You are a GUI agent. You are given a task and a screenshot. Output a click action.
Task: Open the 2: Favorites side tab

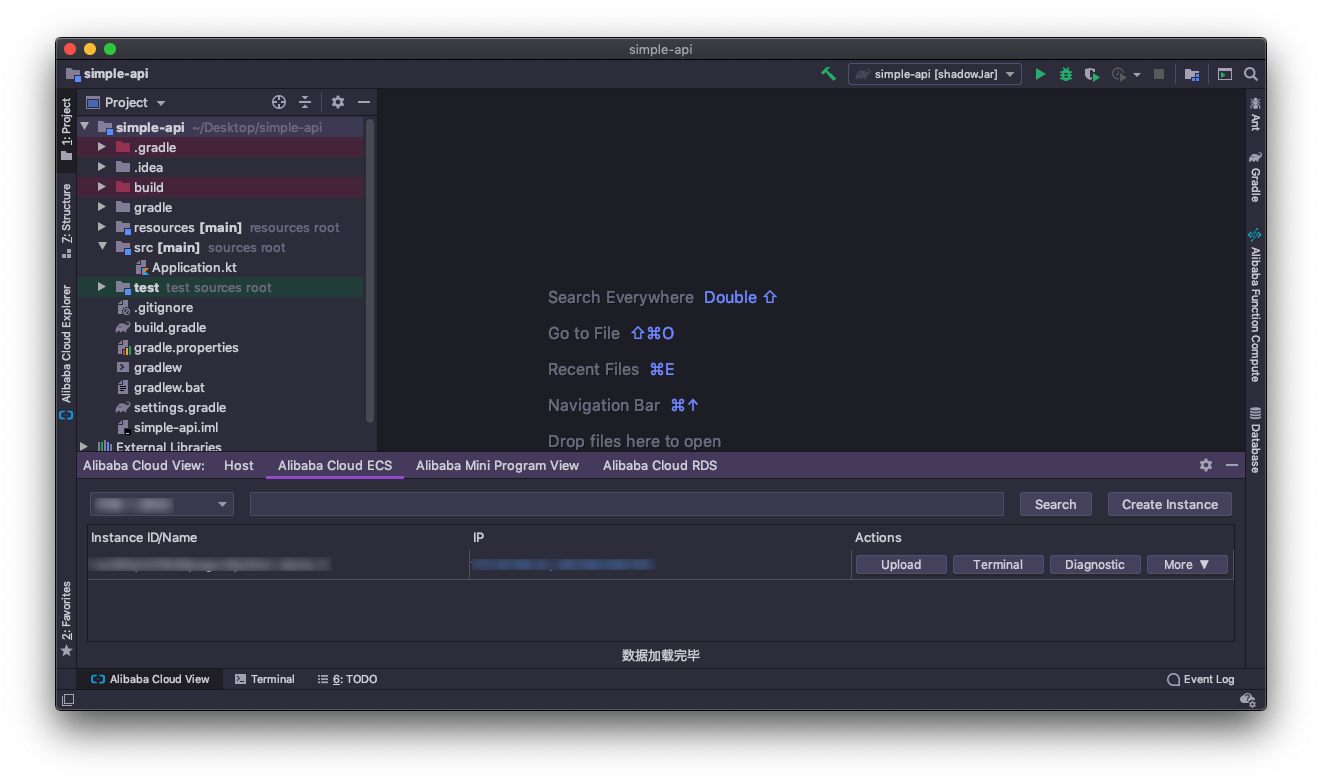[67, 618]
